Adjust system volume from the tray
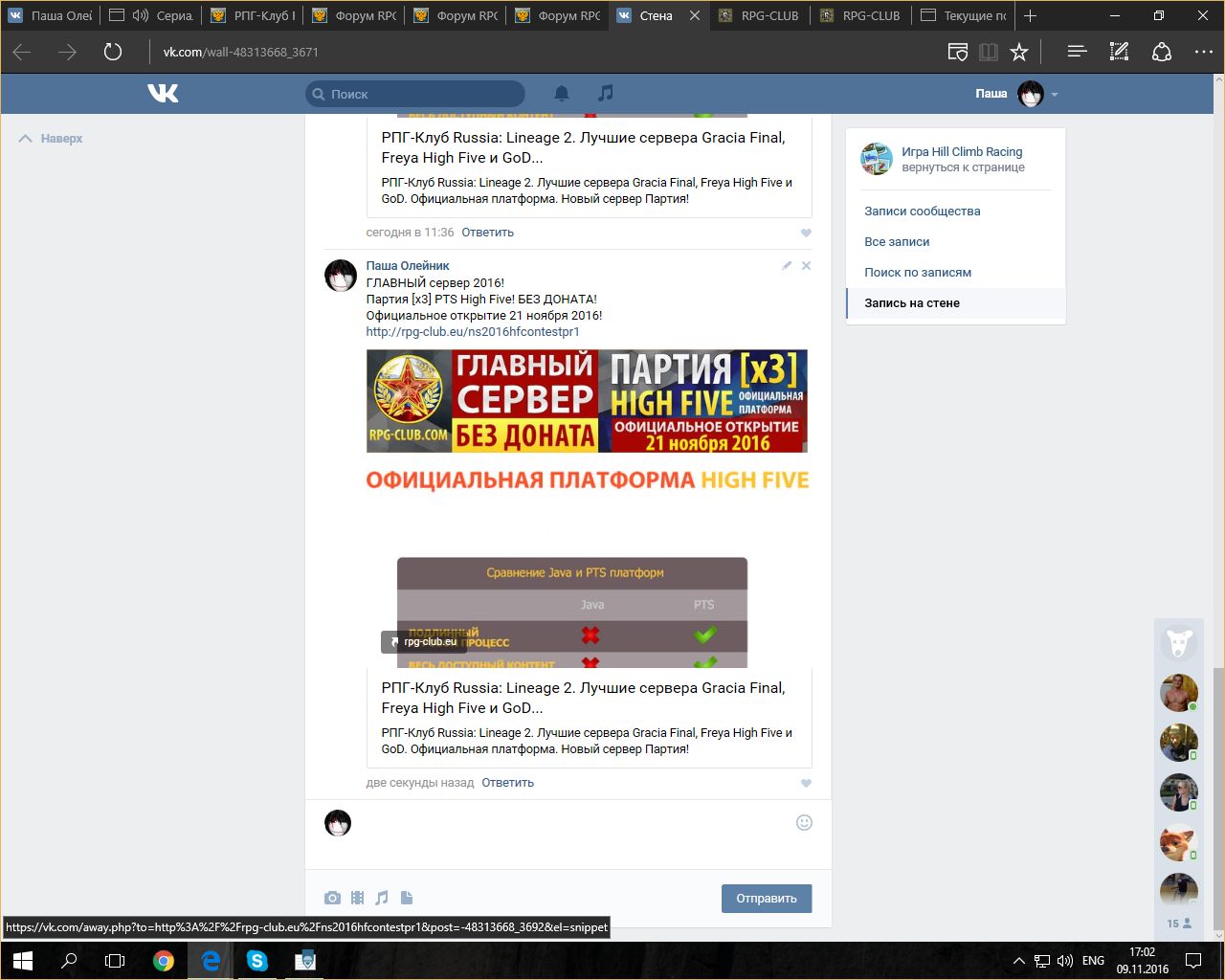This screenshot has width=1225, height=980. (1065, 961)
